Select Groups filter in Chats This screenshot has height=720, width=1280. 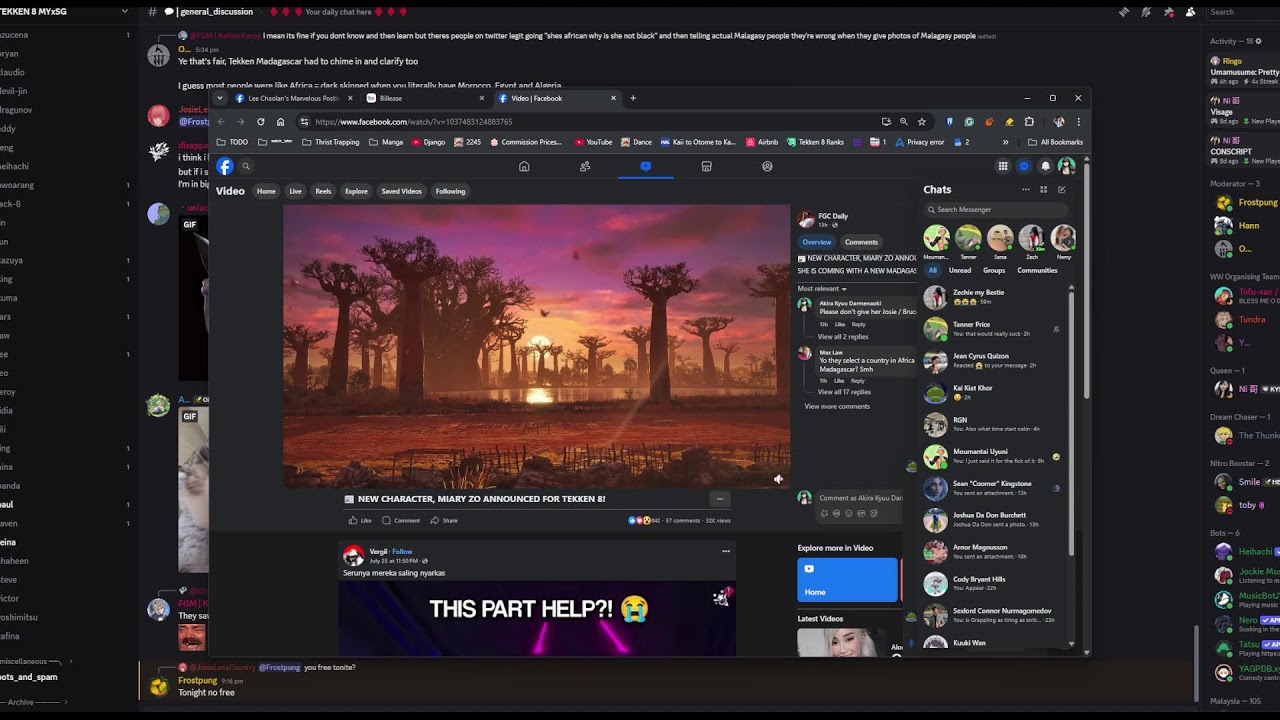[994, 270]
